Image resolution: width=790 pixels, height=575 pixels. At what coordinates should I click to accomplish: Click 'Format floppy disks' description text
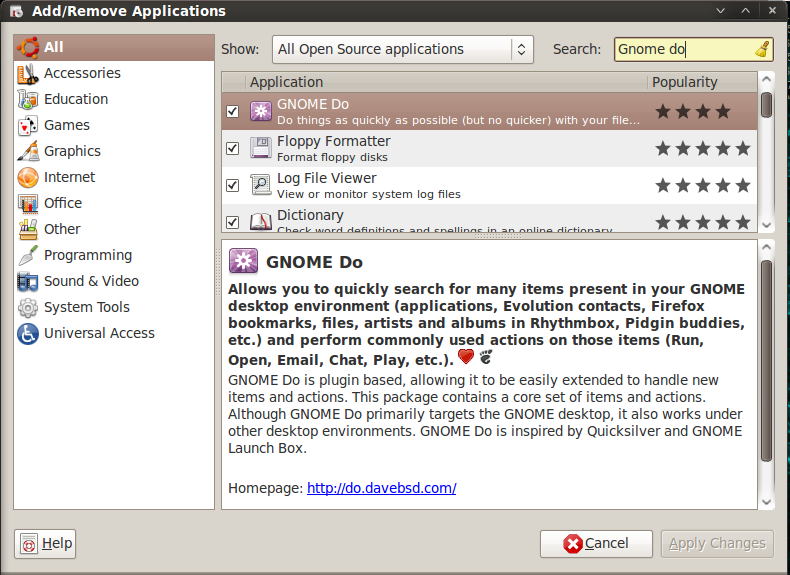[332, 157]
